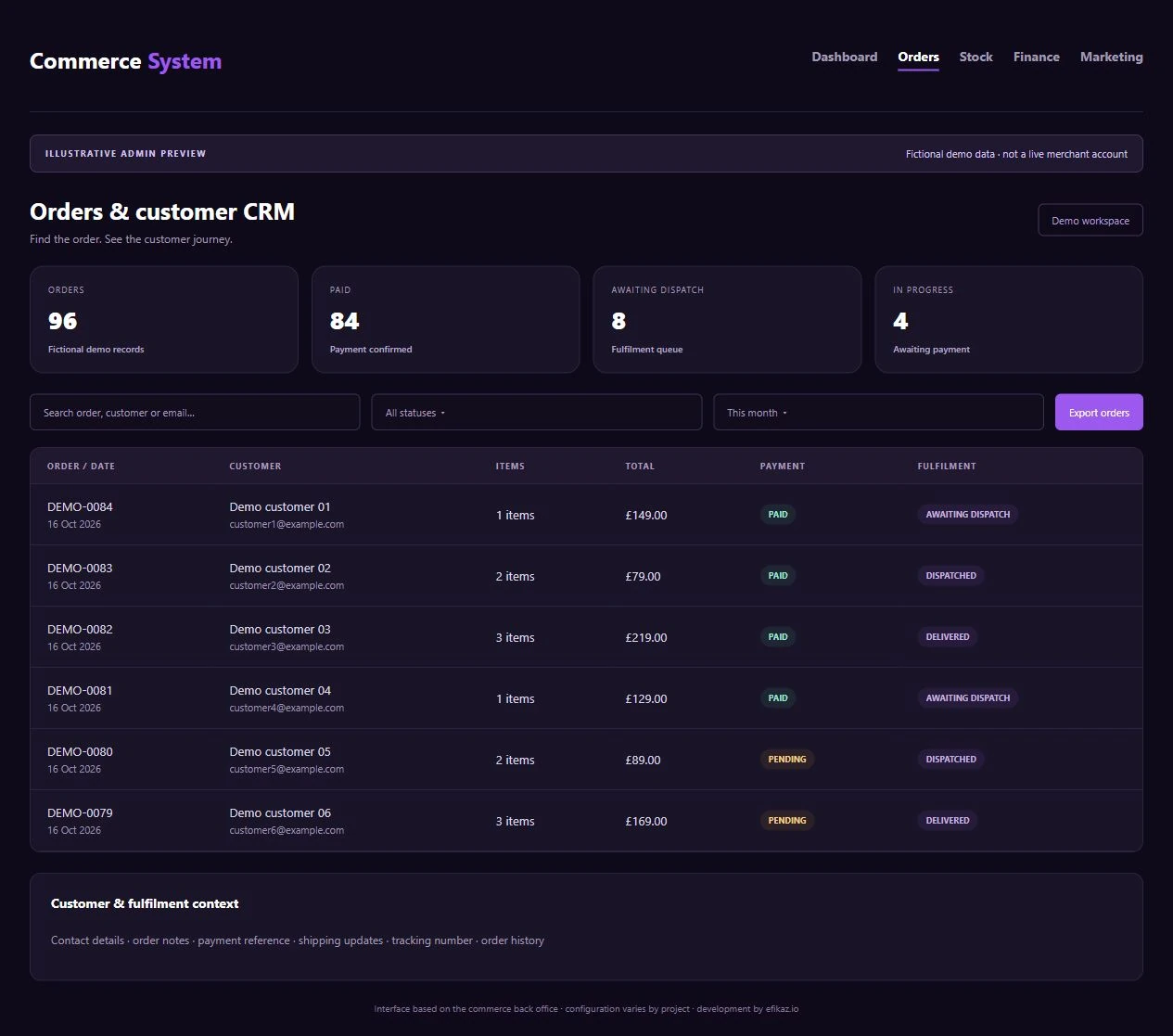Viewport: 1173px width, 1036px height.
Task: Click the 3 items cell of DEMO-0079
Action: pyautogui.click(x=515, y=822)
